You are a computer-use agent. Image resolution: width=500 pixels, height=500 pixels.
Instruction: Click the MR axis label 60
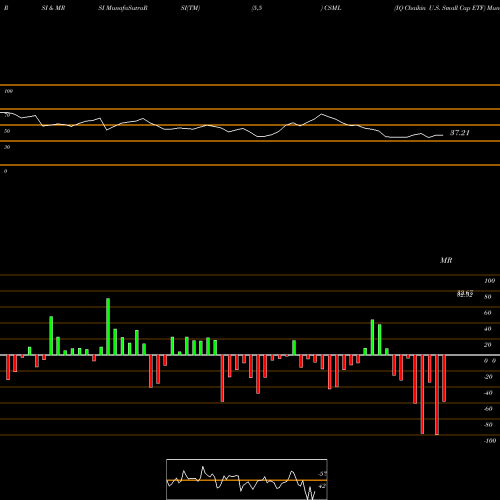point(487,313)
